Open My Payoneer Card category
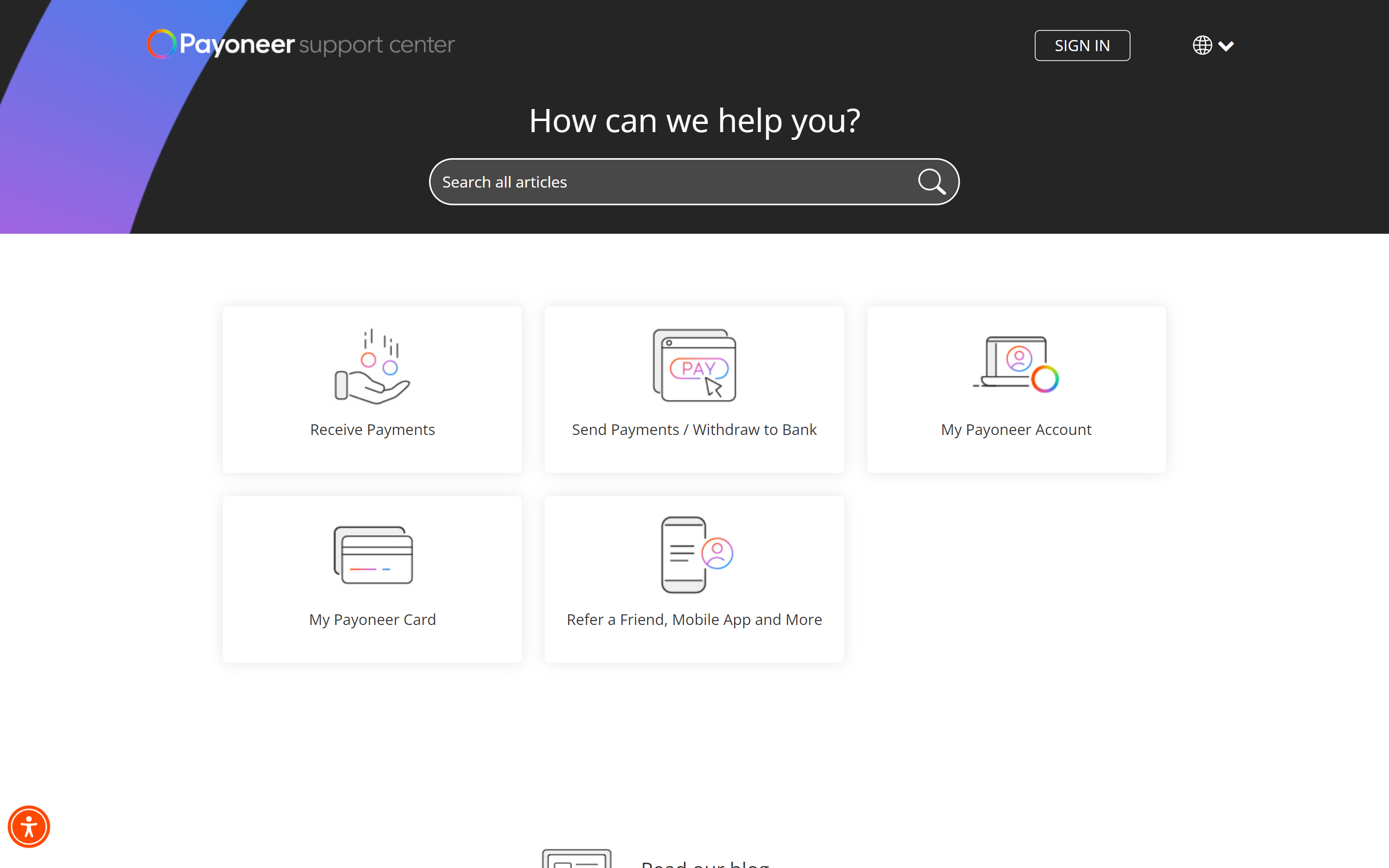 pos(372,620)
